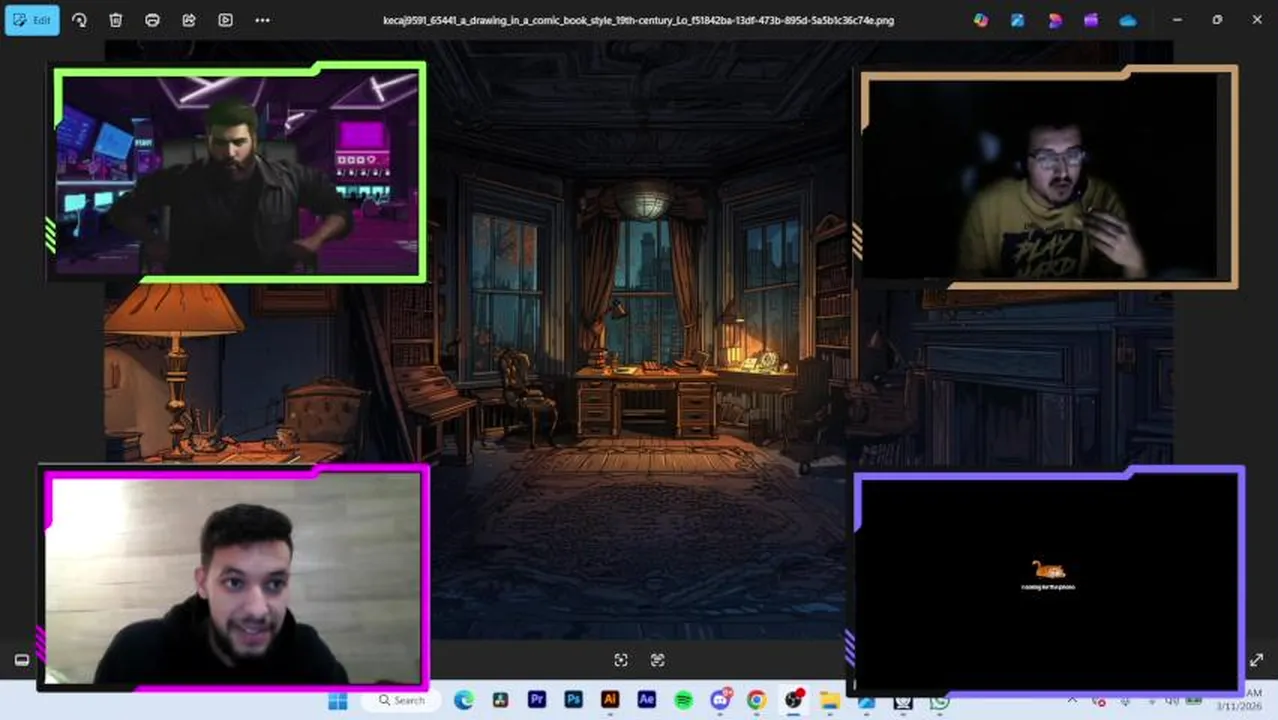Enter fullscreen using the expand arrows icon
The height and width of the screenshot is (720, 1278).
tap(1256, 660)
